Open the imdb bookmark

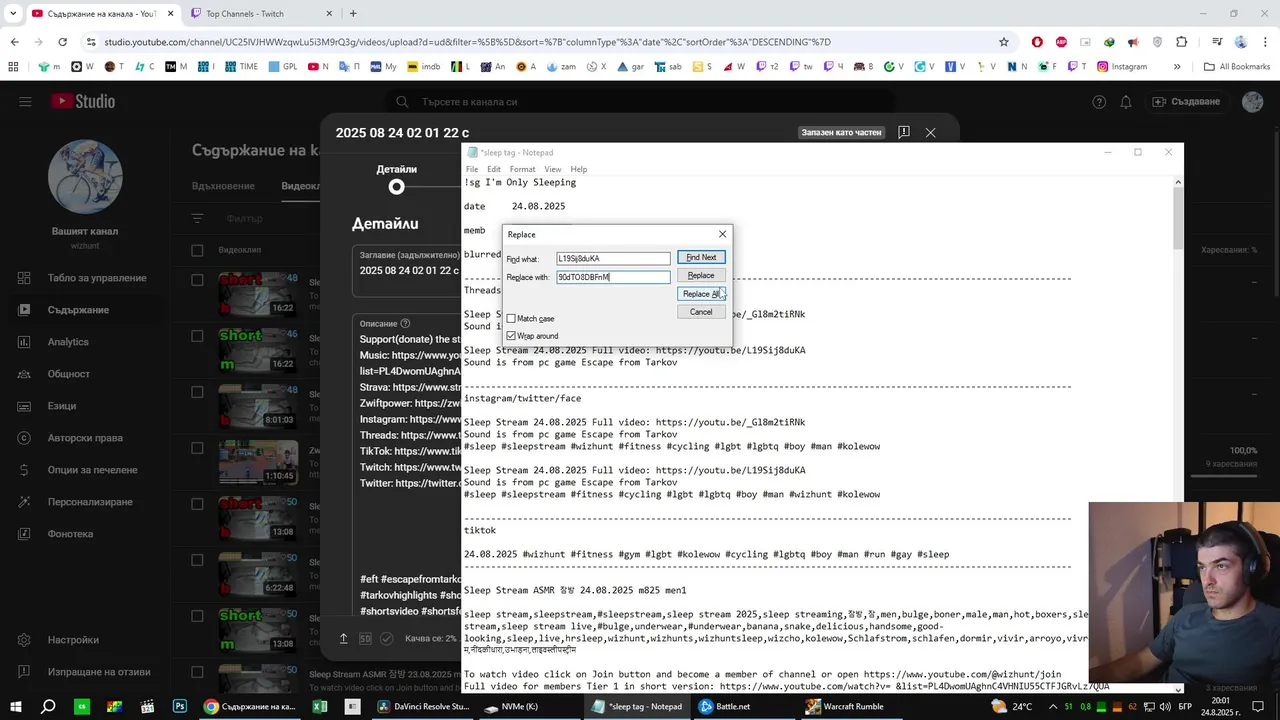tap(424, 66)
